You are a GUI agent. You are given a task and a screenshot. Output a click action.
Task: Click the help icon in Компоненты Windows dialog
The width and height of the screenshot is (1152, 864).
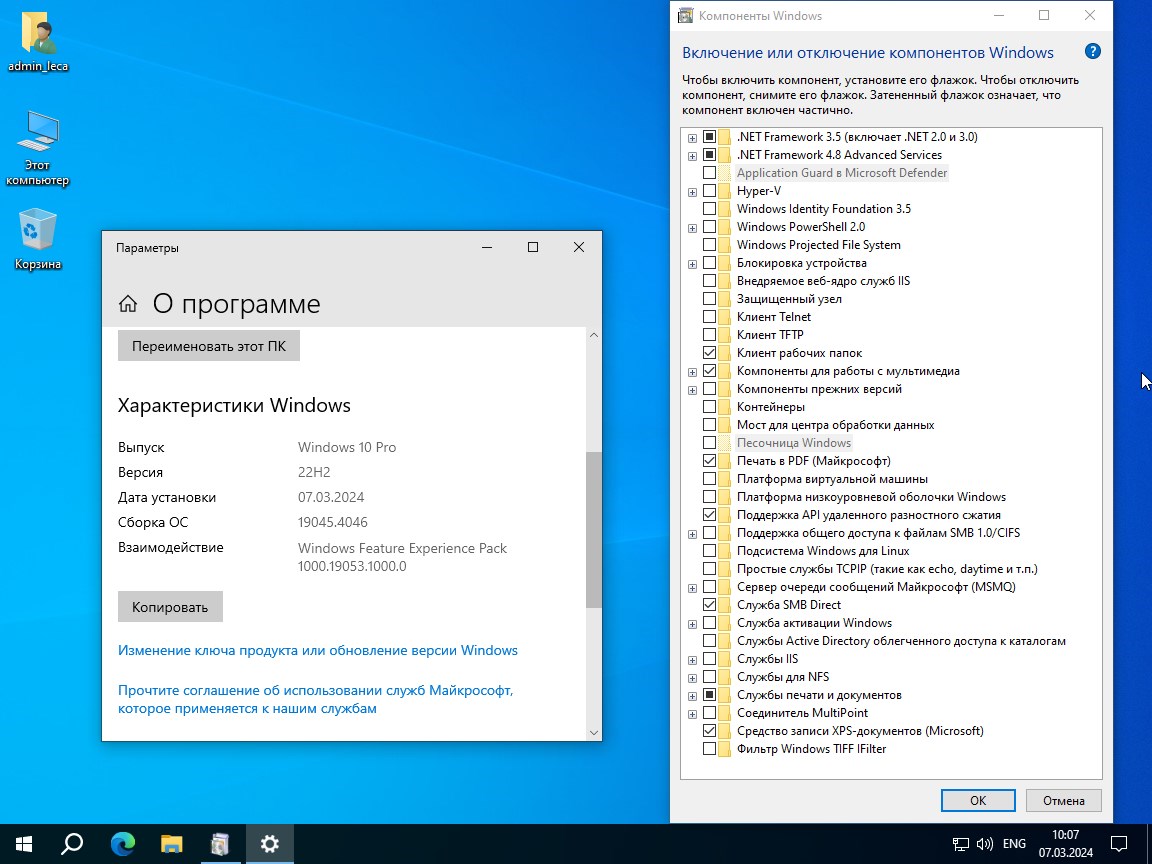[1092, 51]
